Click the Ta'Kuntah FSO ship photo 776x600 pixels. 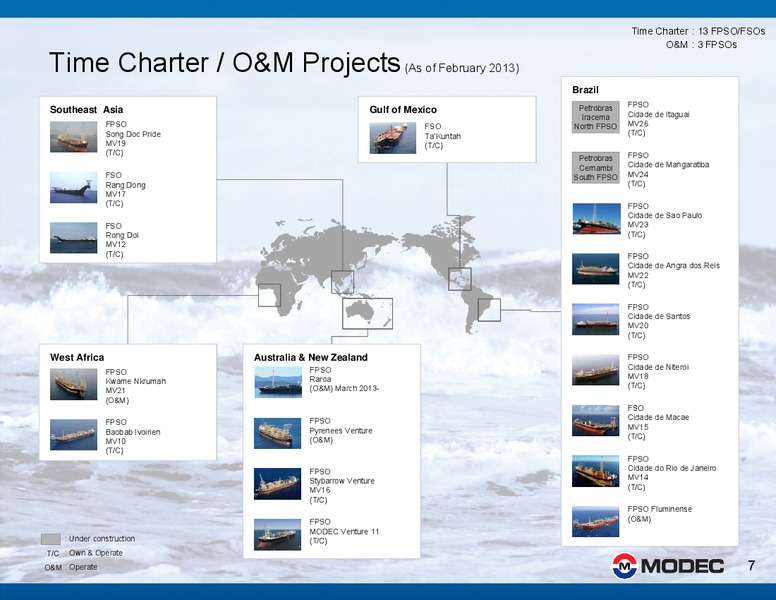pos(392,138)
